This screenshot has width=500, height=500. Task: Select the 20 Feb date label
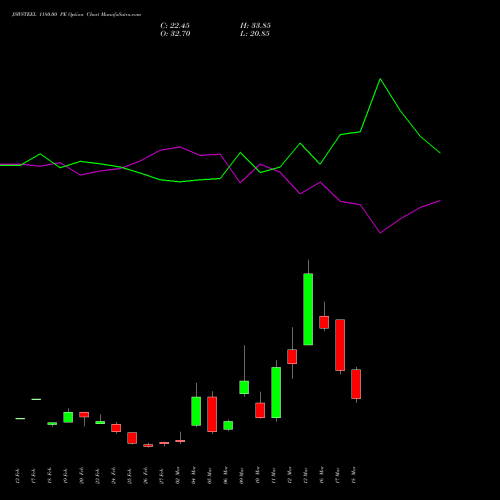(82, 476)
